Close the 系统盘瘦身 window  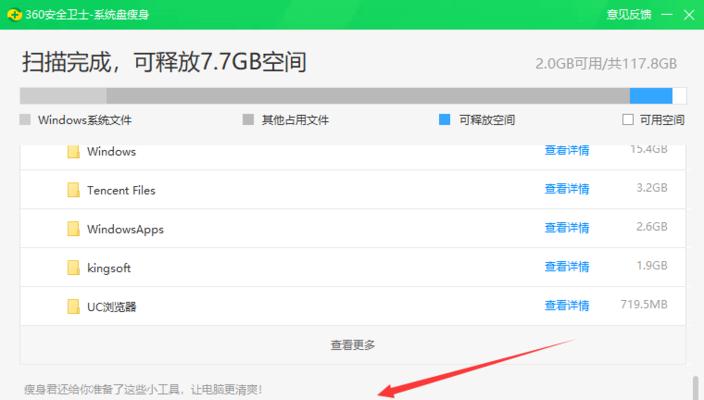pyautogui.click(x=689, y=15)
